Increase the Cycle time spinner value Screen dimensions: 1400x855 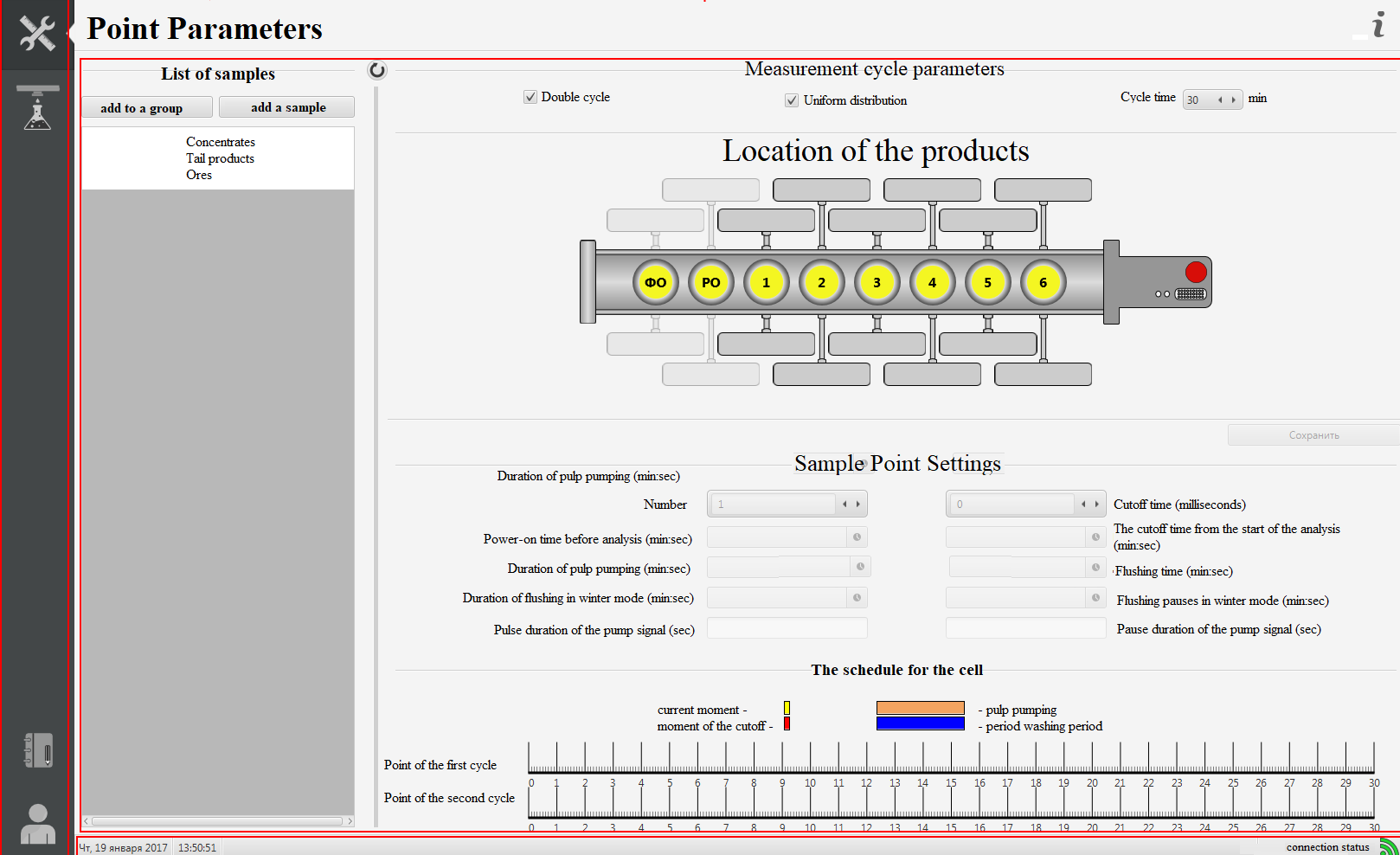coord(1234,100)
